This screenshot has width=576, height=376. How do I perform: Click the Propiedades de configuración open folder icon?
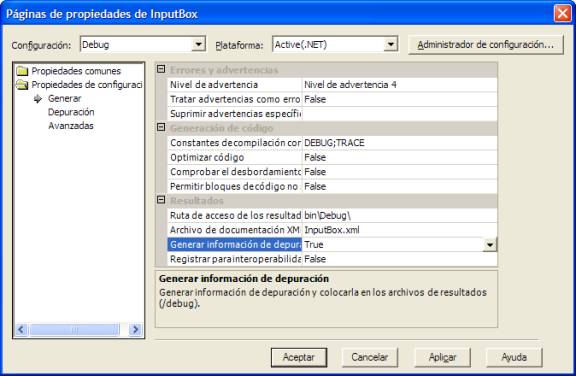(x=22, y=85)
